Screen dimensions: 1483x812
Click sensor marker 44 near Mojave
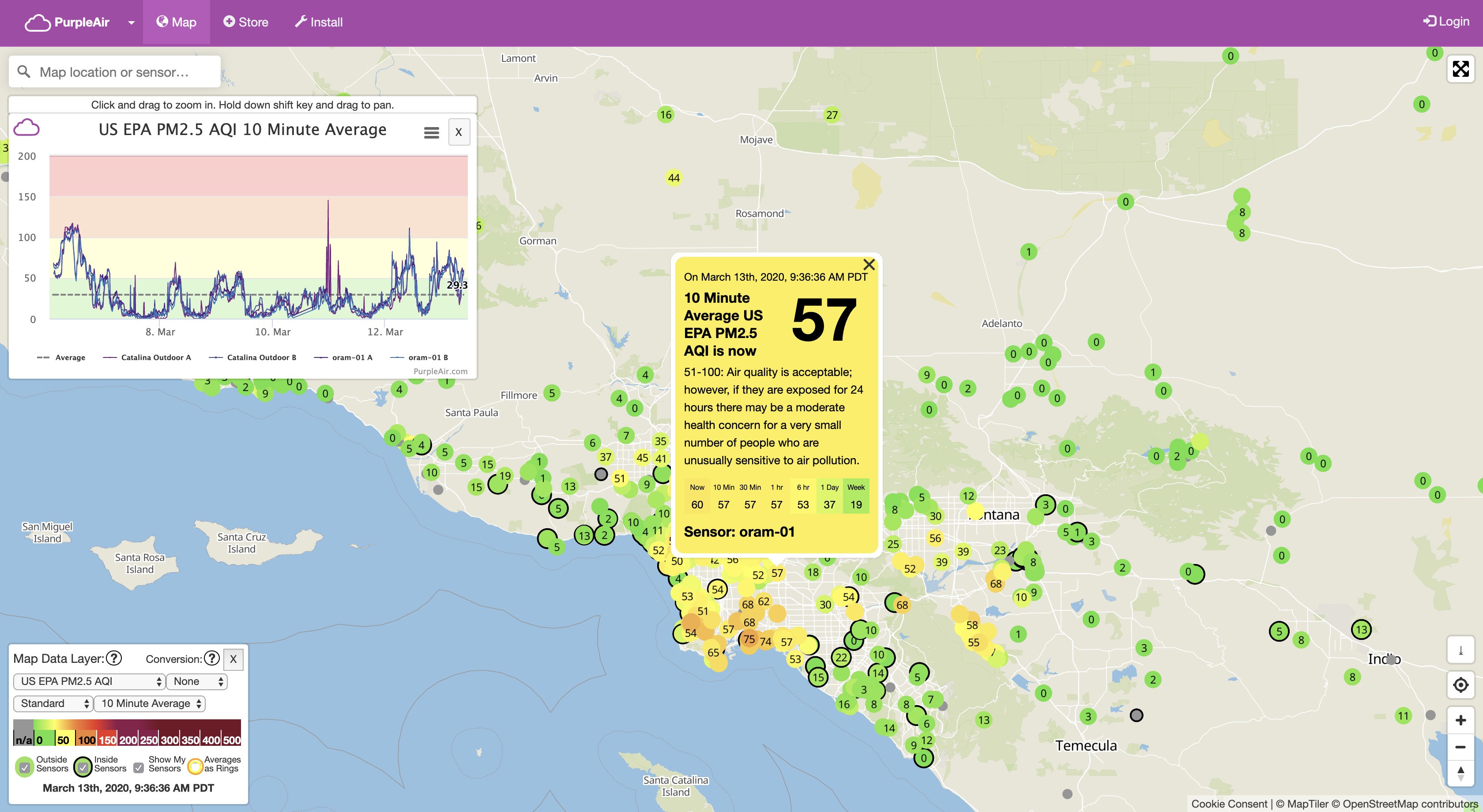coord(674,178)
